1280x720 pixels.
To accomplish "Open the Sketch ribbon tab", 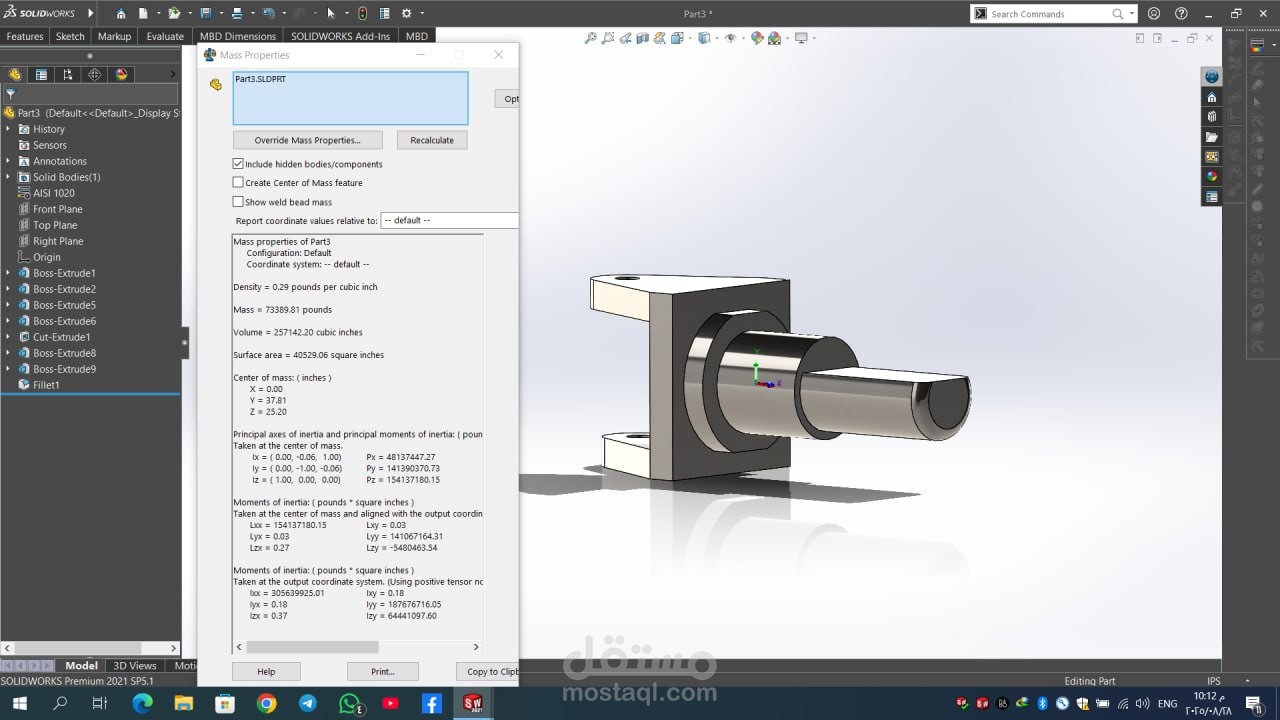I will [70, 36].
